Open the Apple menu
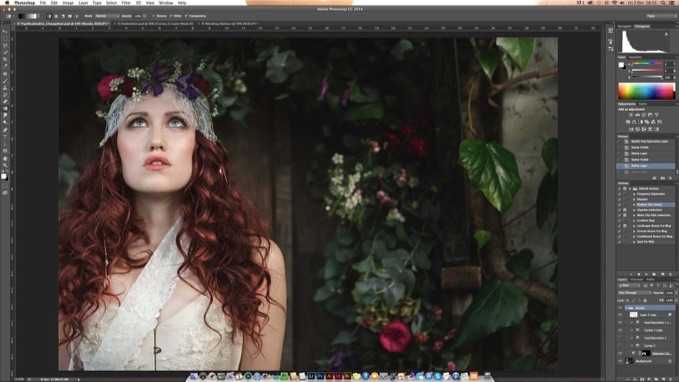Screen dimensions: 679x382 click(6, 3)
